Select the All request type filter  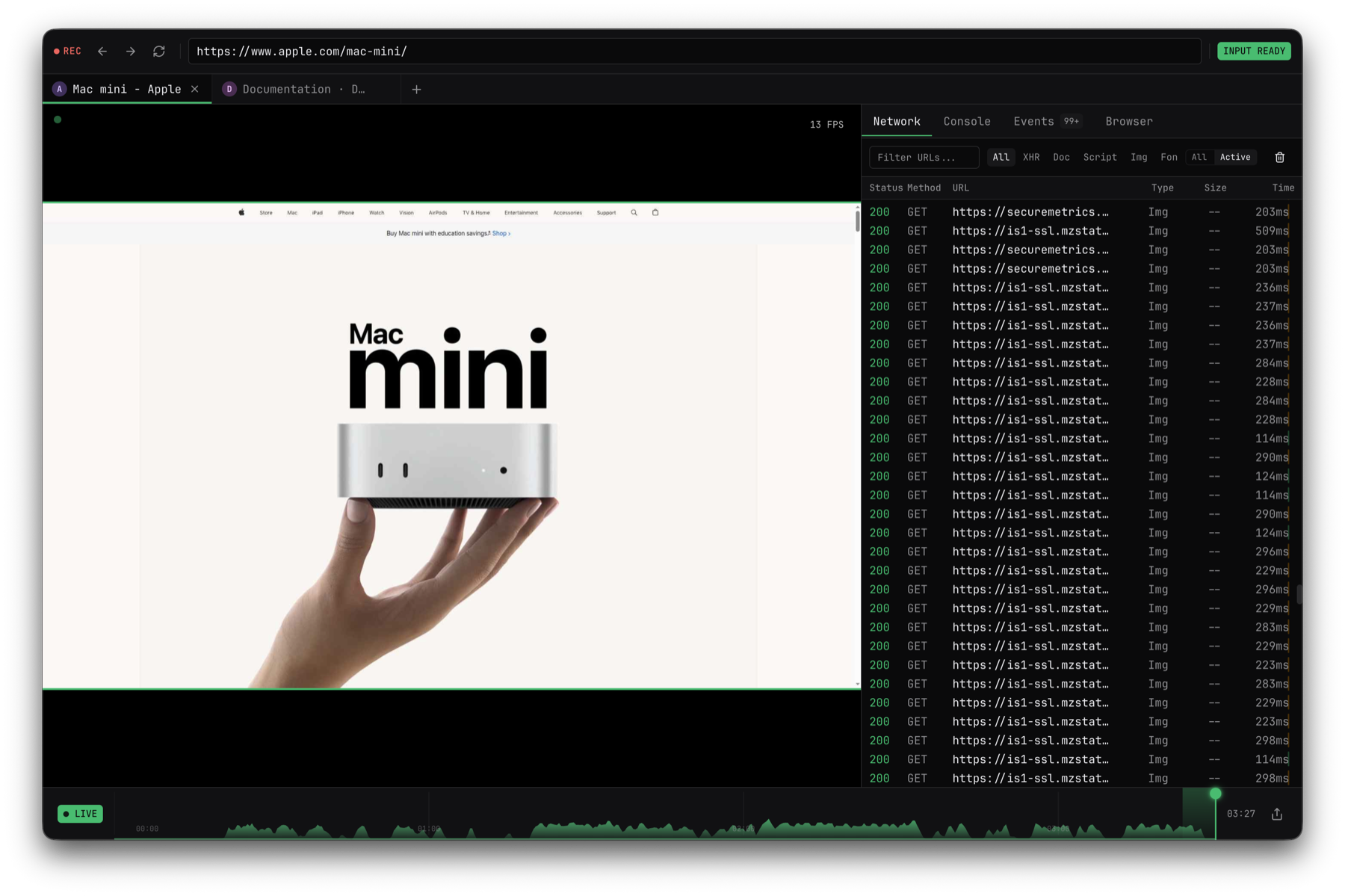pyautogui.click(x=1001, y=157)
